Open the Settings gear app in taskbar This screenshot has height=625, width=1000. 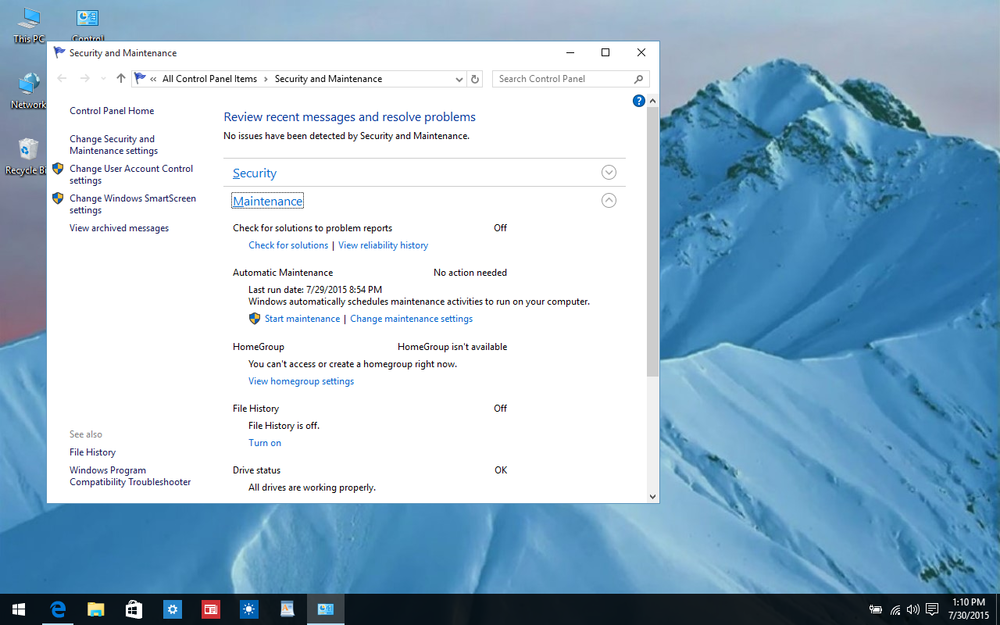[173, 610]
